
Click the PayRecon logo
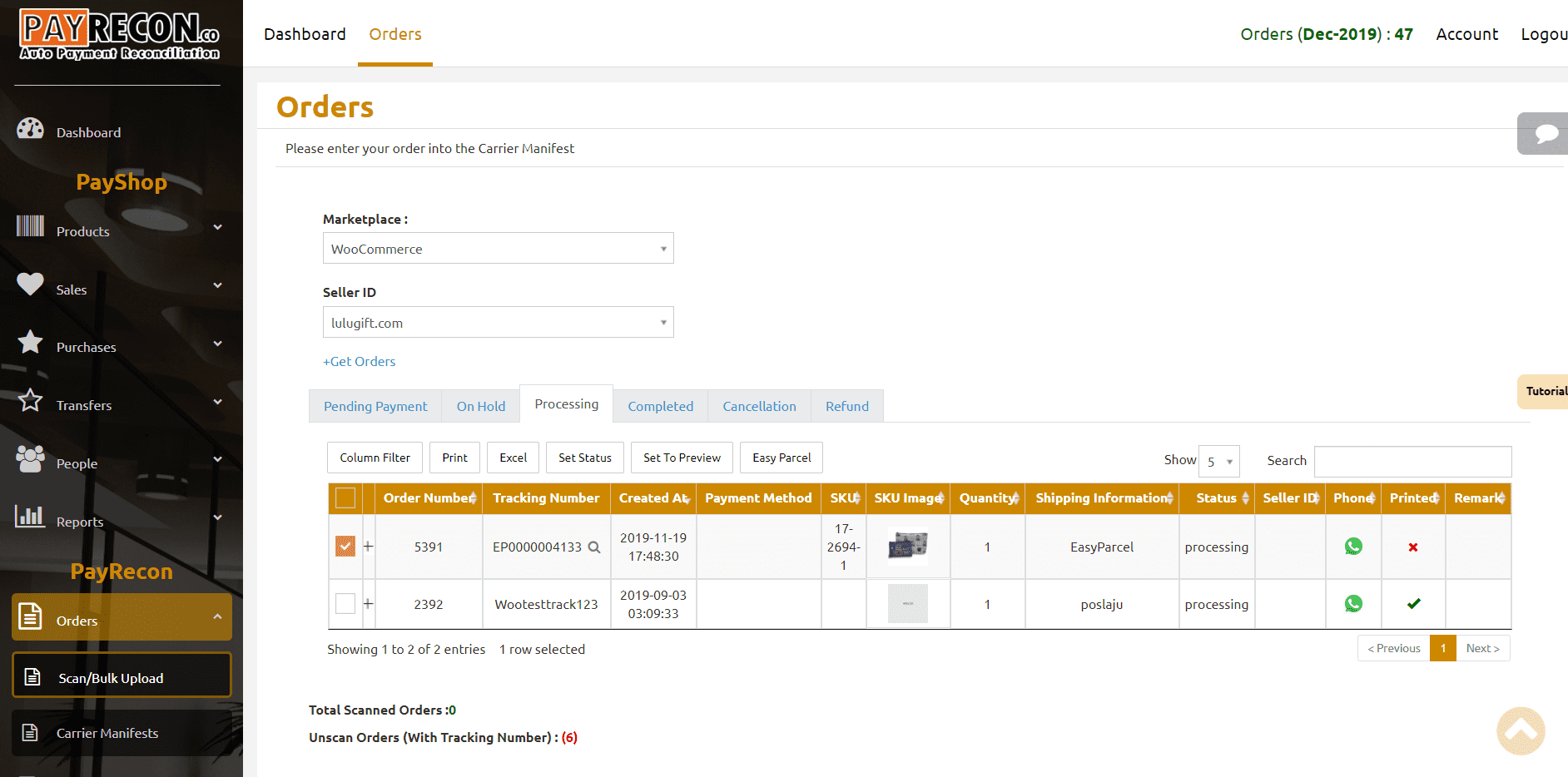[x=120, y=35]
